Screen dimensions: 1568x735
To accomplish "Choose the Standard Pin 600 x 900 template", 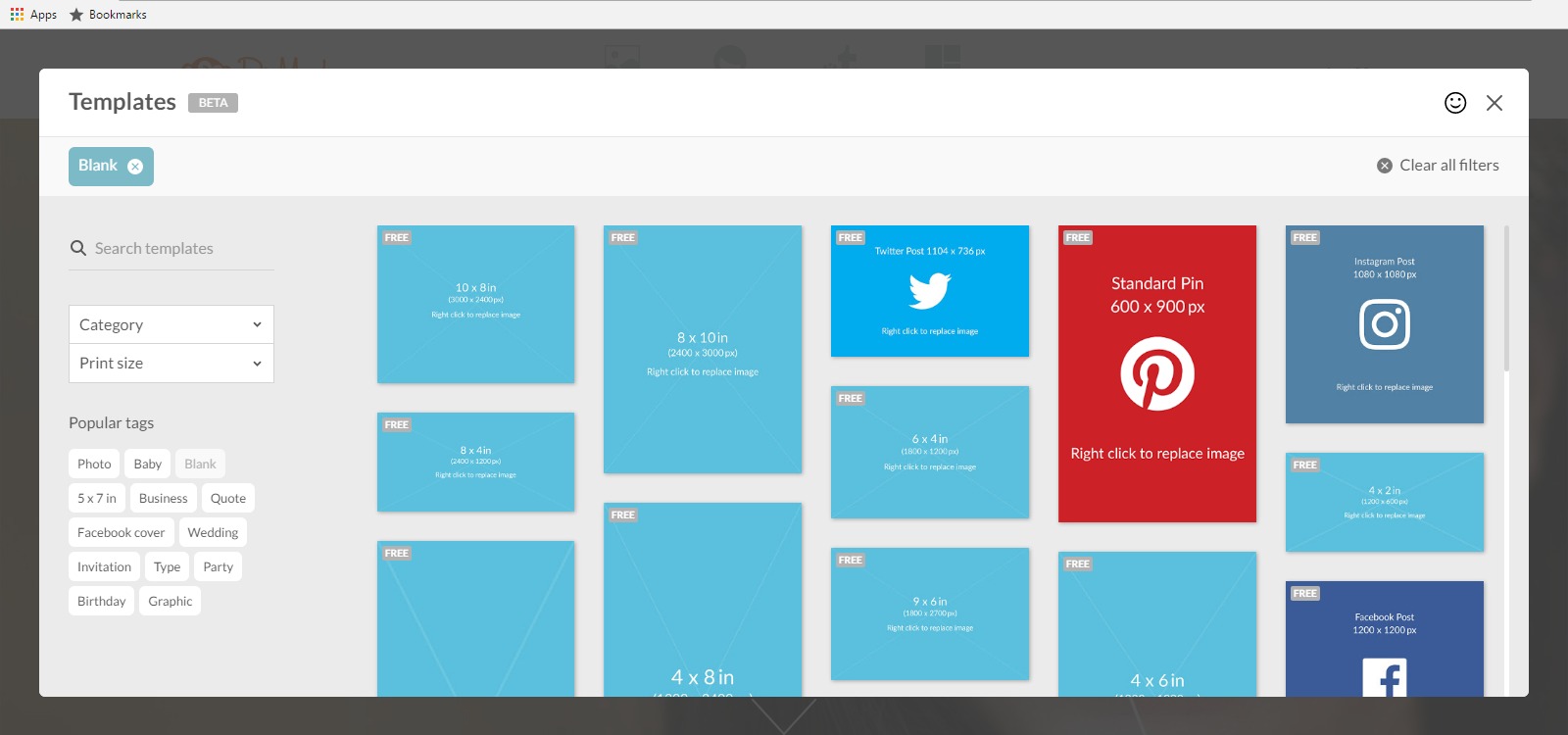I will 1157,373.
